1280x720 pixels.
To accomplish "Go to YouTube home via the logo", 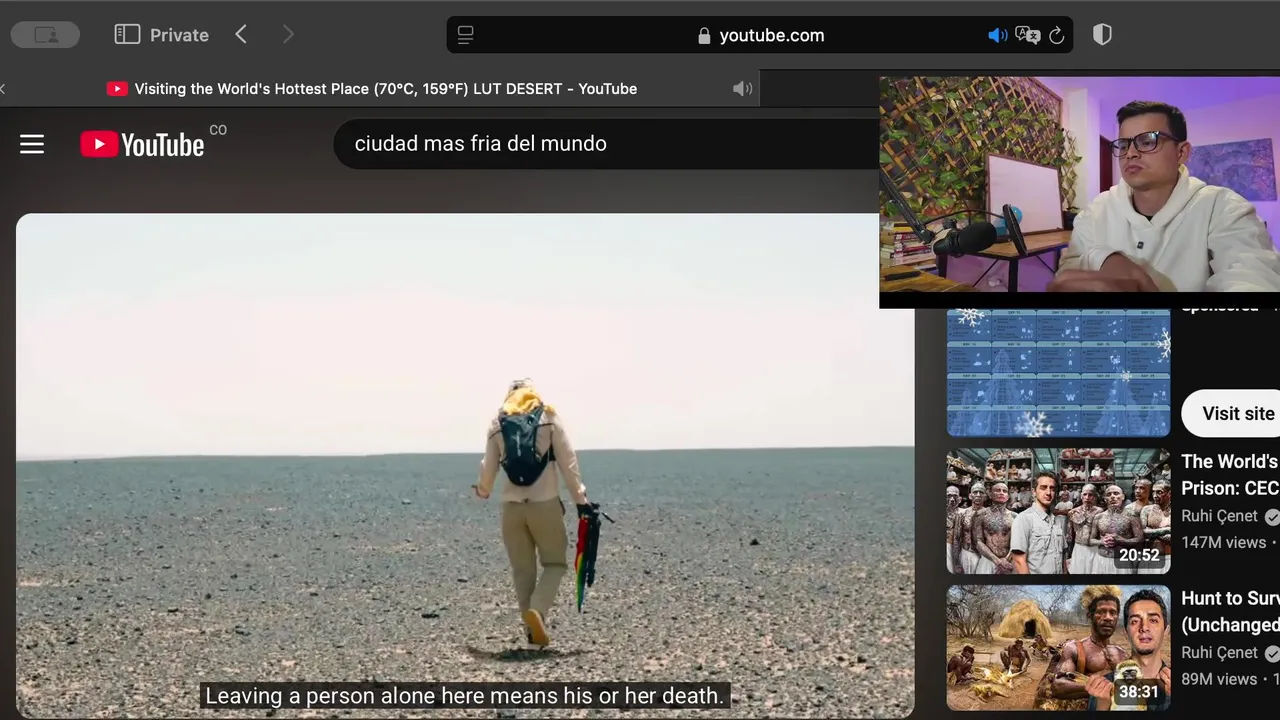I will 142,145.
